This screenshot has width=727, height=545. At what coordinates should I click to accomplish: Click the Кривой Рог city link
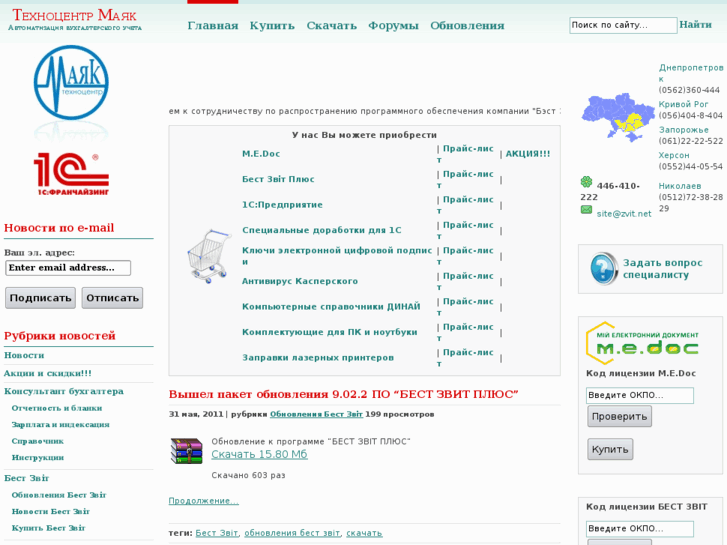point(683,104)
